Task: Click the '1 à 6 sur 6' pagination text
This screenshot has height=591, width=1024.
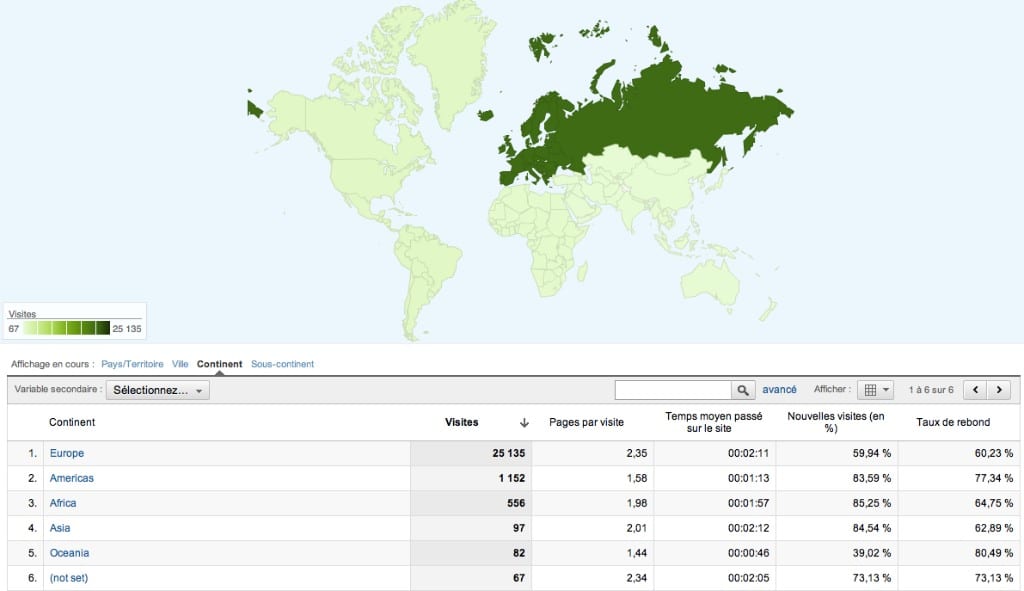Action: point(931,390)
